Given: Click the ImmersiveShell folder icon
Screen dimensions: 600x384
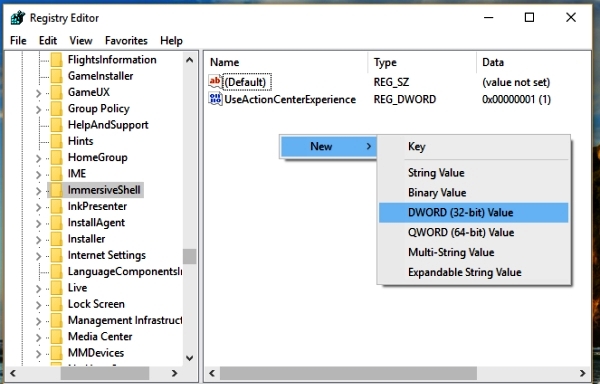Looking at the screenshot, I should (56, 190).
